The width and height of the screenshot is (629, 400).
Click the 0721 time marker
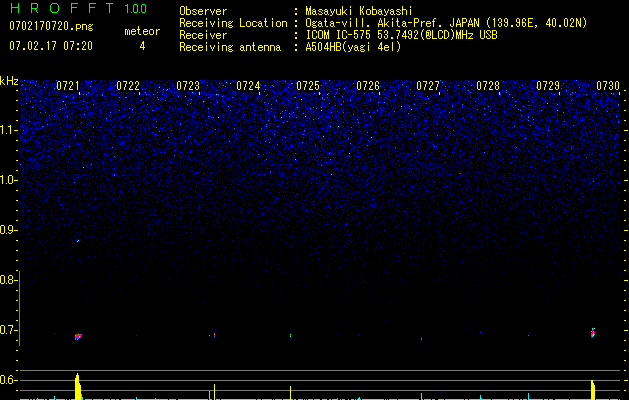[x=68, y=86]
